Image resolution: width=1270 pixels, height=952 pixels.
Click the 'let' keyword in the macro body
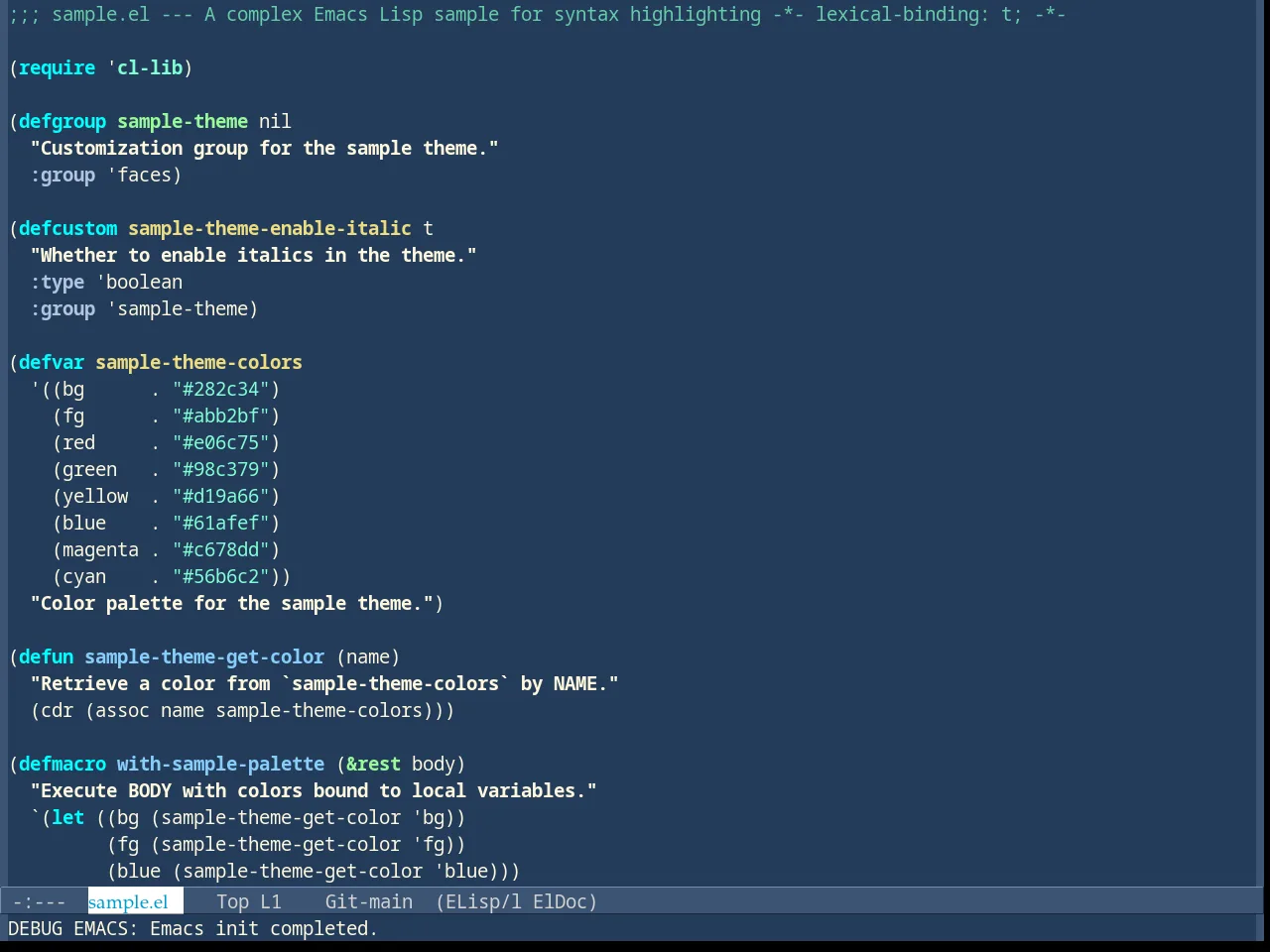tap(68, 817)
